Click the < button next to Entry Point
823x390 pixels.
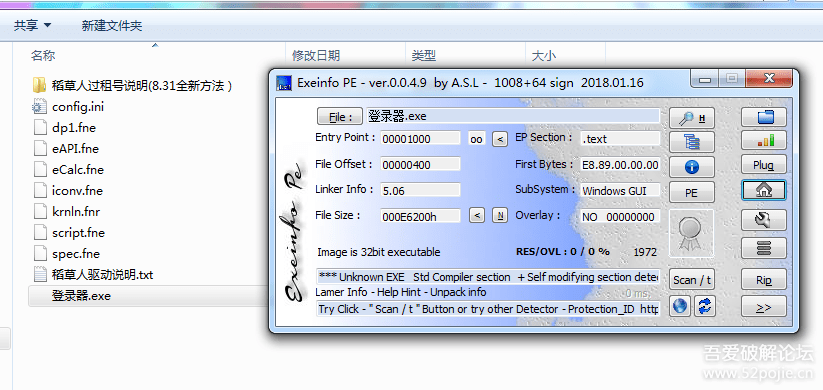pos(500,139)
